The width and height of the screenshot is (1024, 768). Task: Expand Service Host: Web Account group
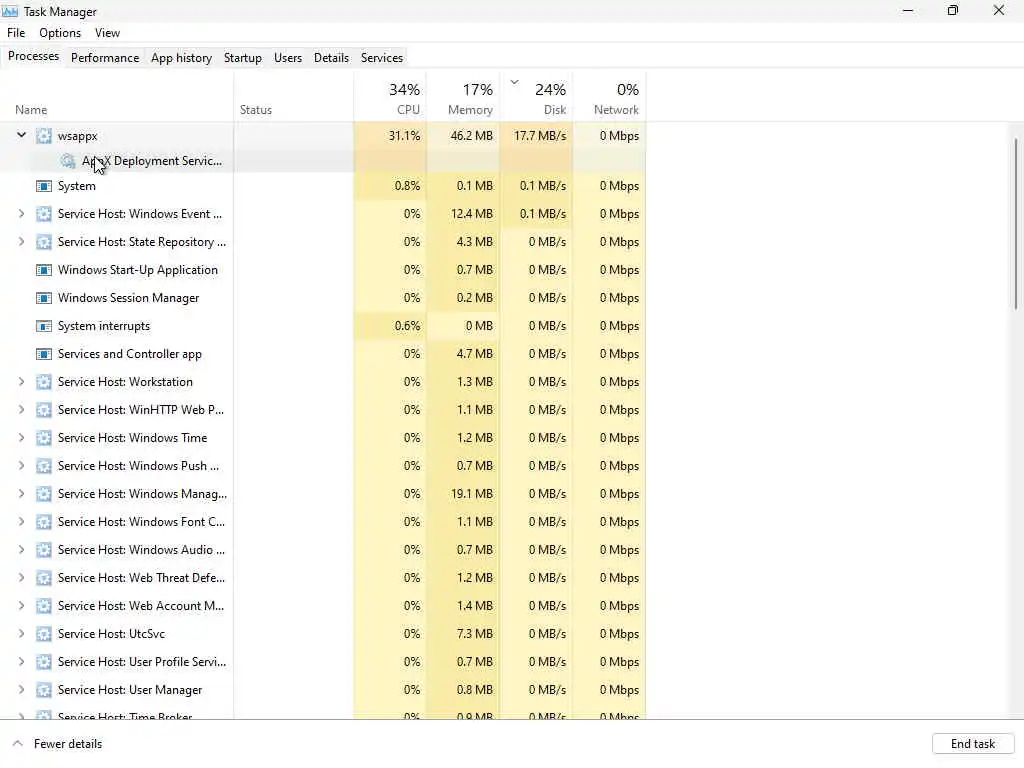click(x=21, y=605)
